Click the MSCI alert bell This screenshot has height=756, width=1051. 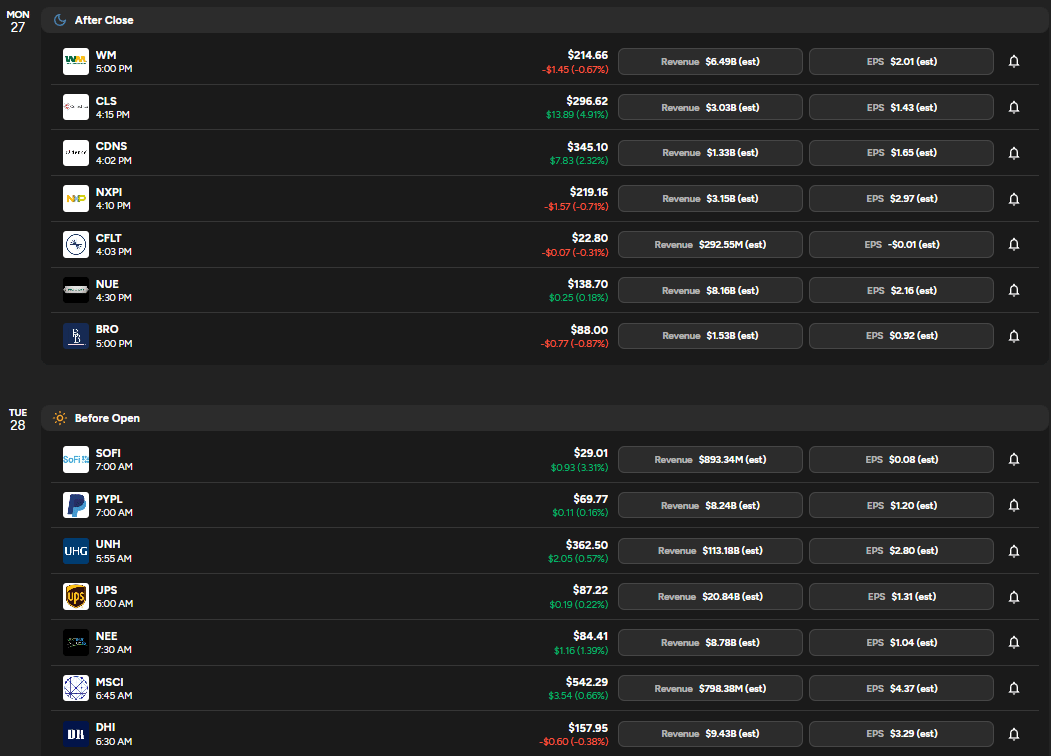point(1013,688)
